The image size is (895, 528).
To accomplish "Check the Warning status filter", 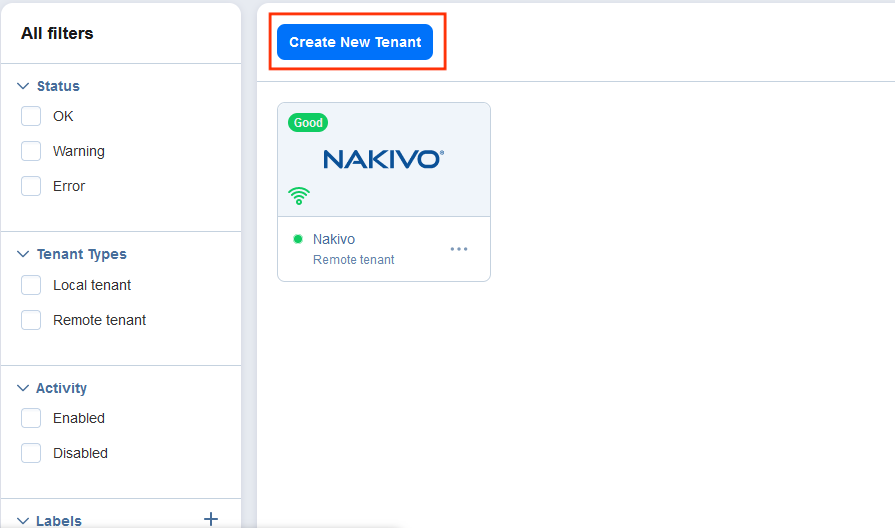I will (x=31, y=151).
